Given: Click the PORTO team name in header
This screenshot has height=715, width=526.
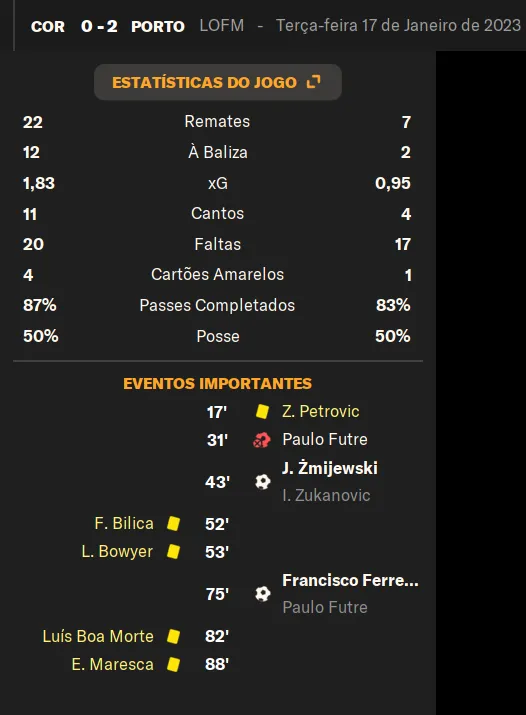Looking at the screenshot, I should coord(158,26).
